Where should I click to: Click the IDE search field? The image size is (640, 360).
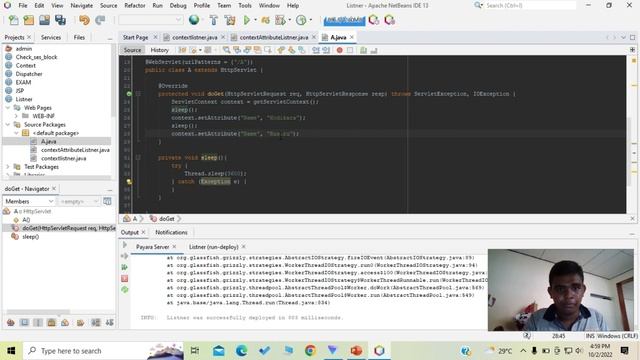tap(530, 5)
